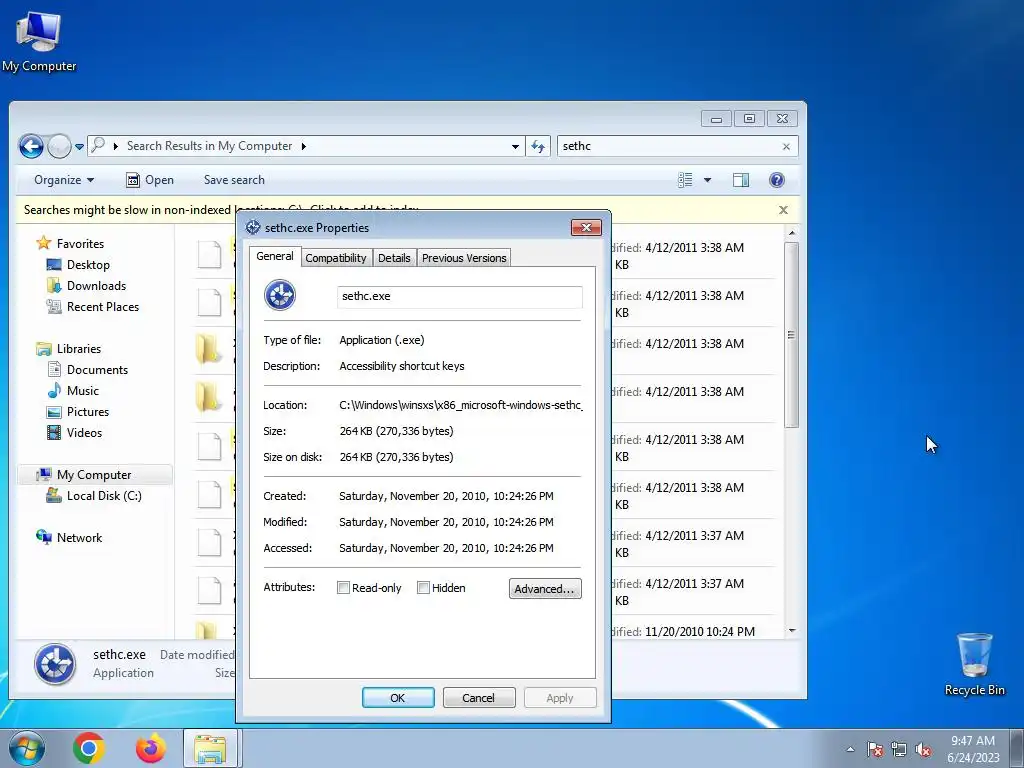Click the sethc.exe file name field
The width and height of the screenshot is (1024, 768).
[460, 296]
